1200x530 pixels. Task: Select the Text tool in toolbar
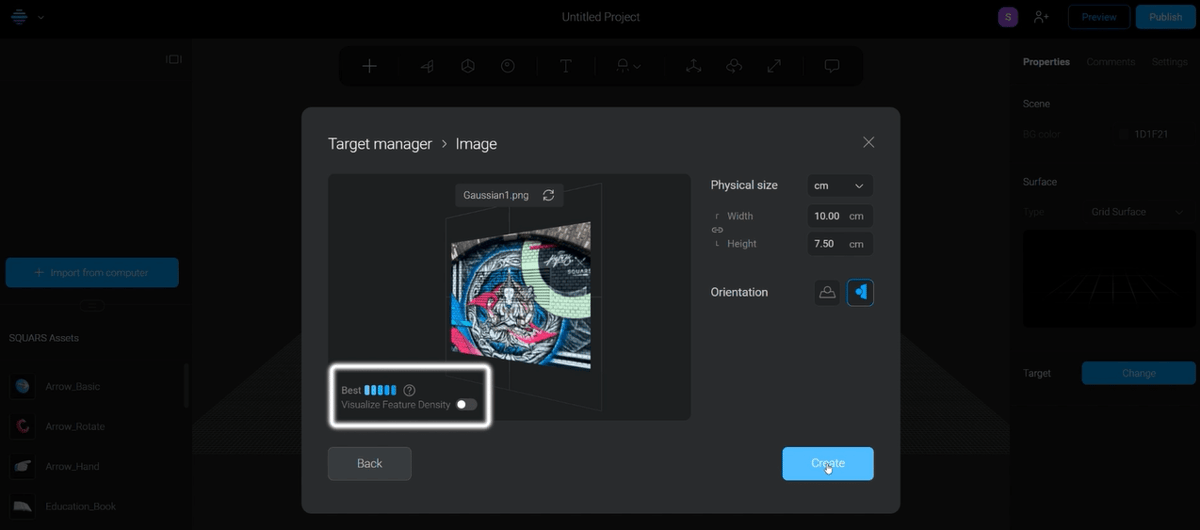pos(566,66)
